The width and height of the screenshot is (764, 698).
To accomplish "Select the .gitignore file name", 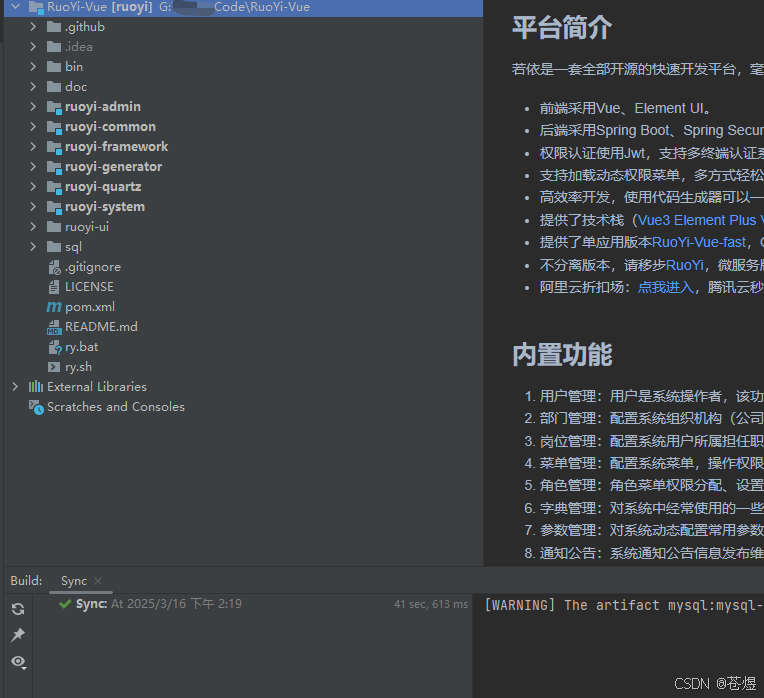I will coord(93,267).
